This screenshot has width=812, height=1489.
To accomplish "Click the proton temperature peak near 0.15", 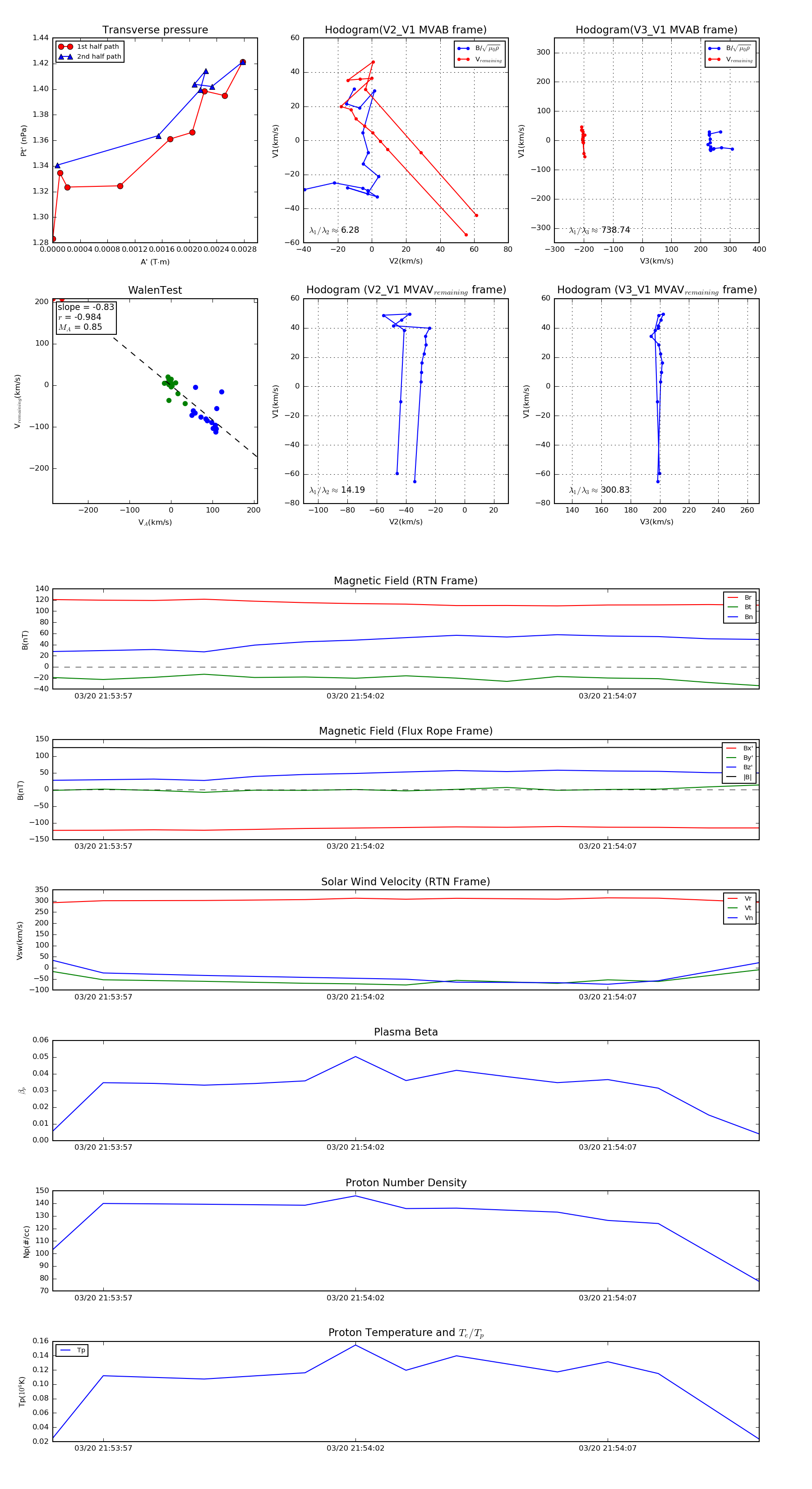I will point(355,1345).
